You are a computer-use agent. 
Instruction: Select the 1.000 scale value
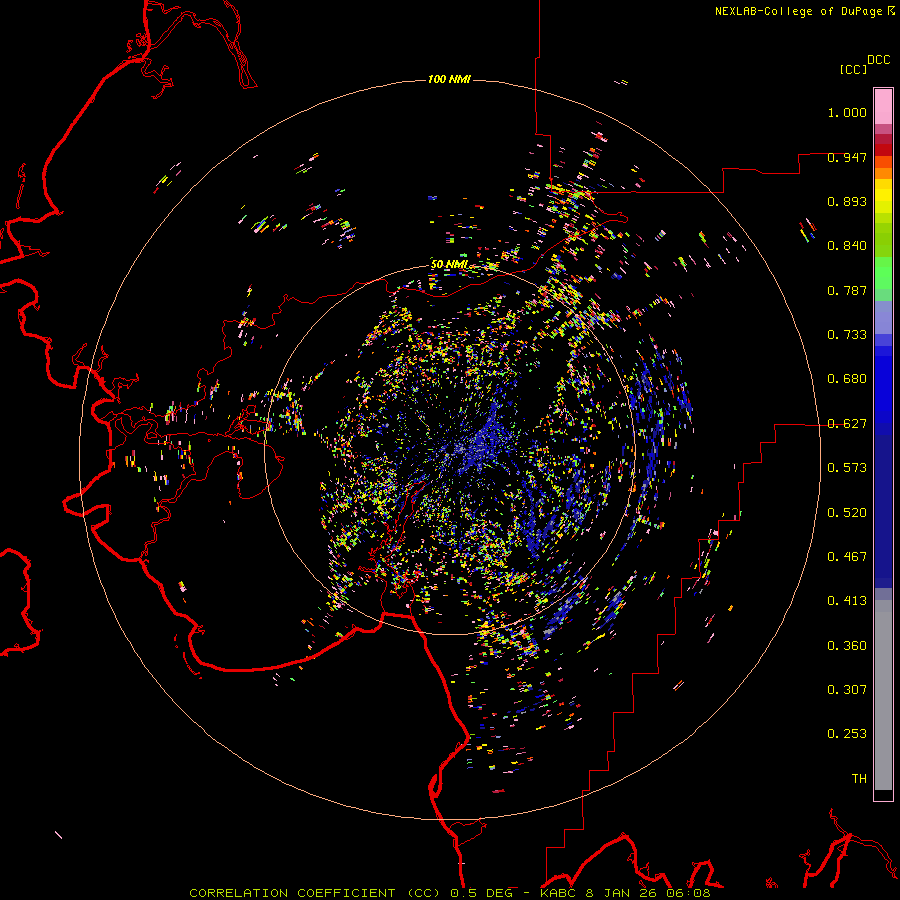pyautogui.click(x=847, y=112)
